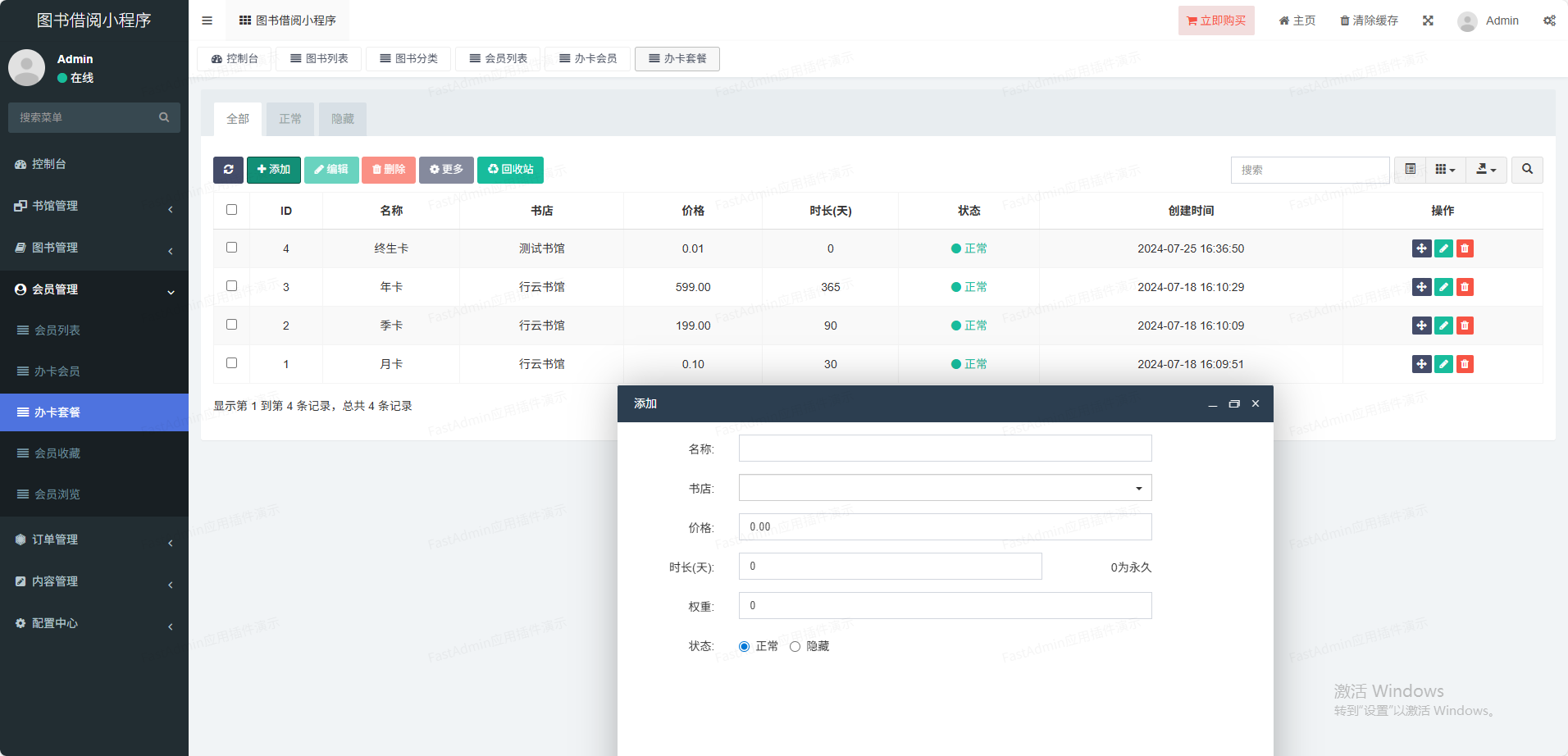The width and height of the screenshot is (1568, 756).
Task: Click the red delete icon for 终生卡 row
Action: click(1465, 248)
